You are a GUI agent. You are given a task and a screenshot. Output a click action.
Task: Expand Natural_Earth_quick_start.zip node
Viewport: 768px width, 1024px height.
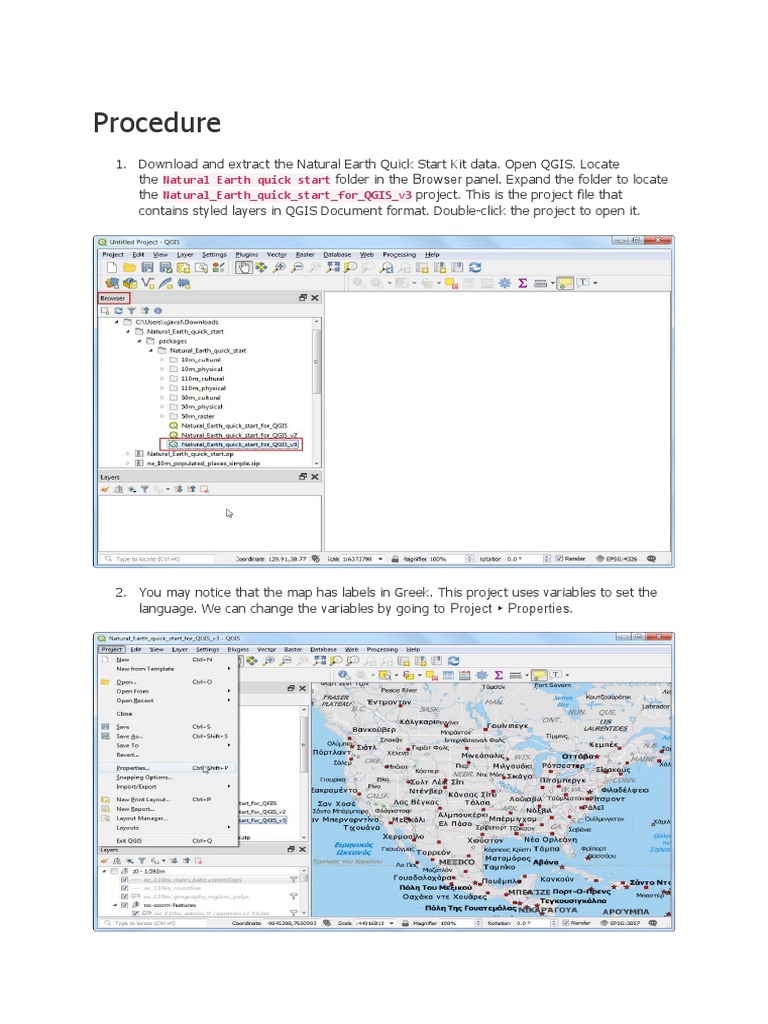coord(128,453)
